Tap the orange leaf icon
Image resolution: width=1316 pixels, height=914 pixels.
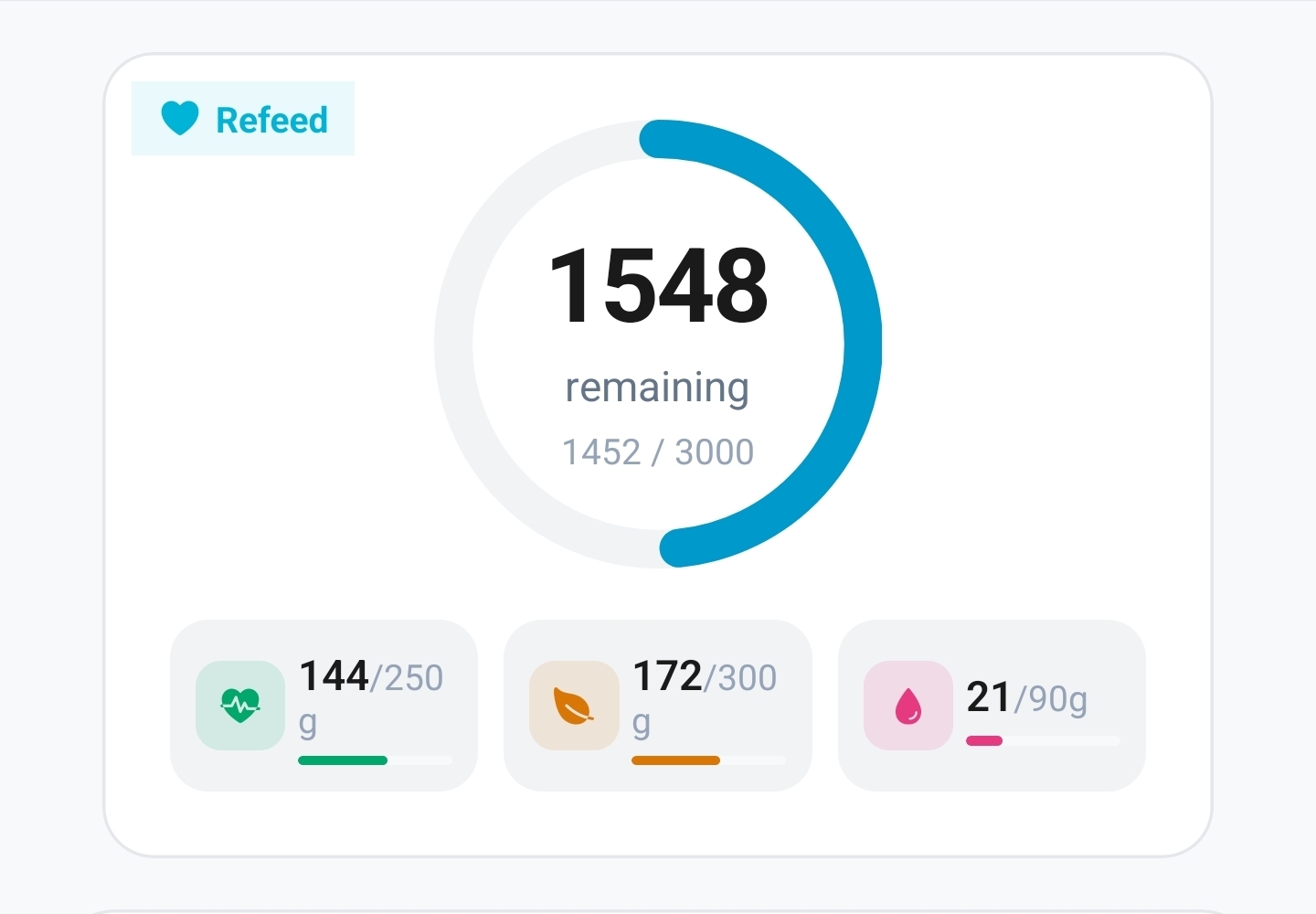point(574,706)
